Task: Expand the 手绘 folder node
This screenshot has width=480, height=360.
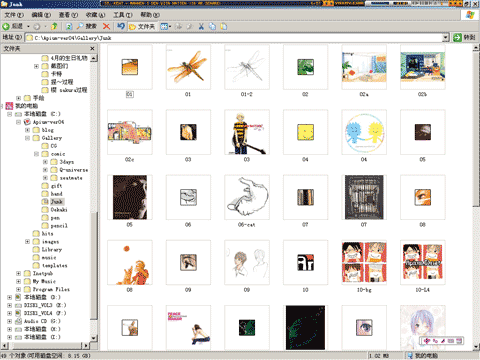Action: point(19,98)
